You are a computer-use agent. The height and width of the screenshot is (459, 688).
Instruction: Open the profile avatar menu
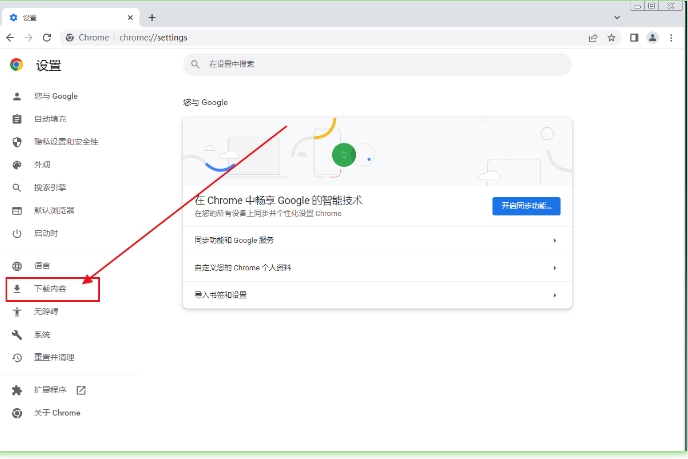coord(652,38)
